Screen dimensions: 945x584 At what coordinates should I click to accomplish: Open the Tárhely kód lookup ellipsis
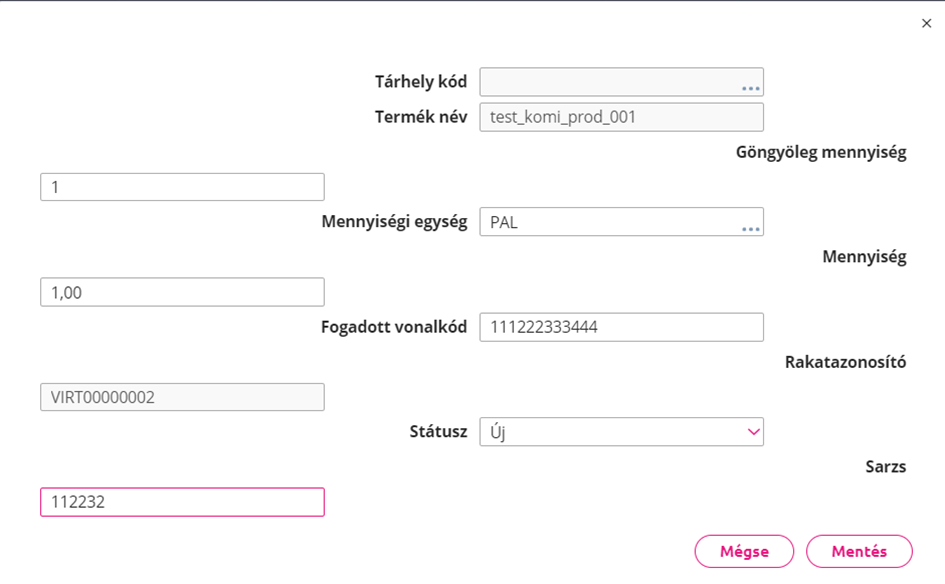point(750,88)
